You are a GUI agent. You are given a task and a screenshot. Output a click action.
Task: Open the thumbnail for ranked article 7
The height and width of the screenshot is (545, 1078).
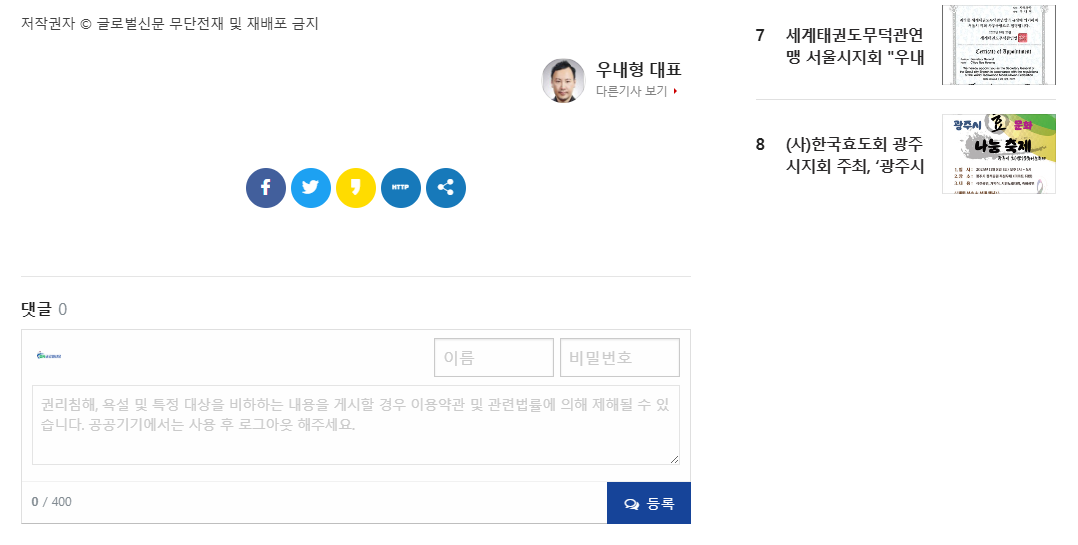coord(998,45)
